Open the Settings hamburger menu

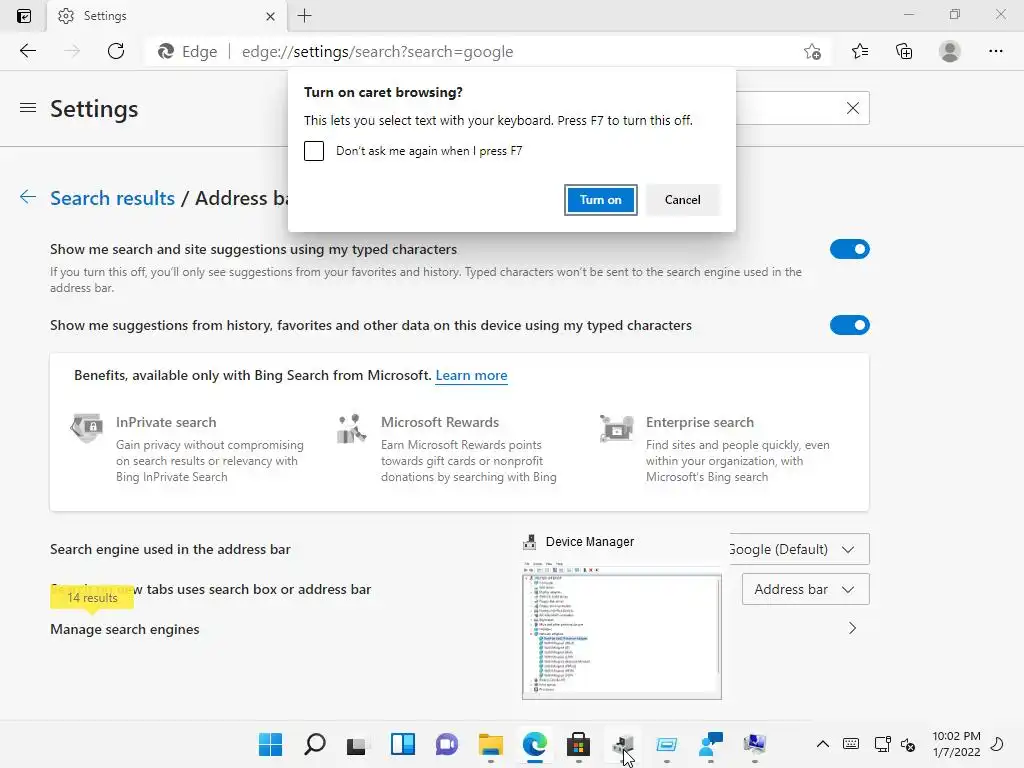point(27,108)
